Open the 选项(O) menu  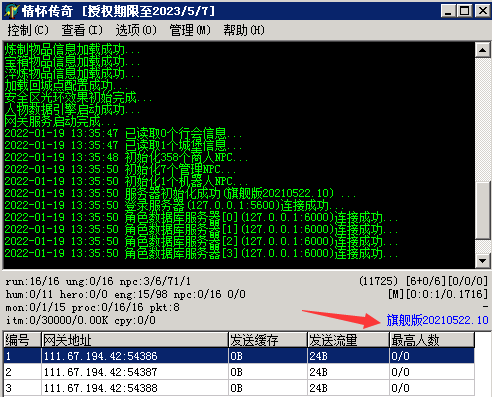(136, 30)
